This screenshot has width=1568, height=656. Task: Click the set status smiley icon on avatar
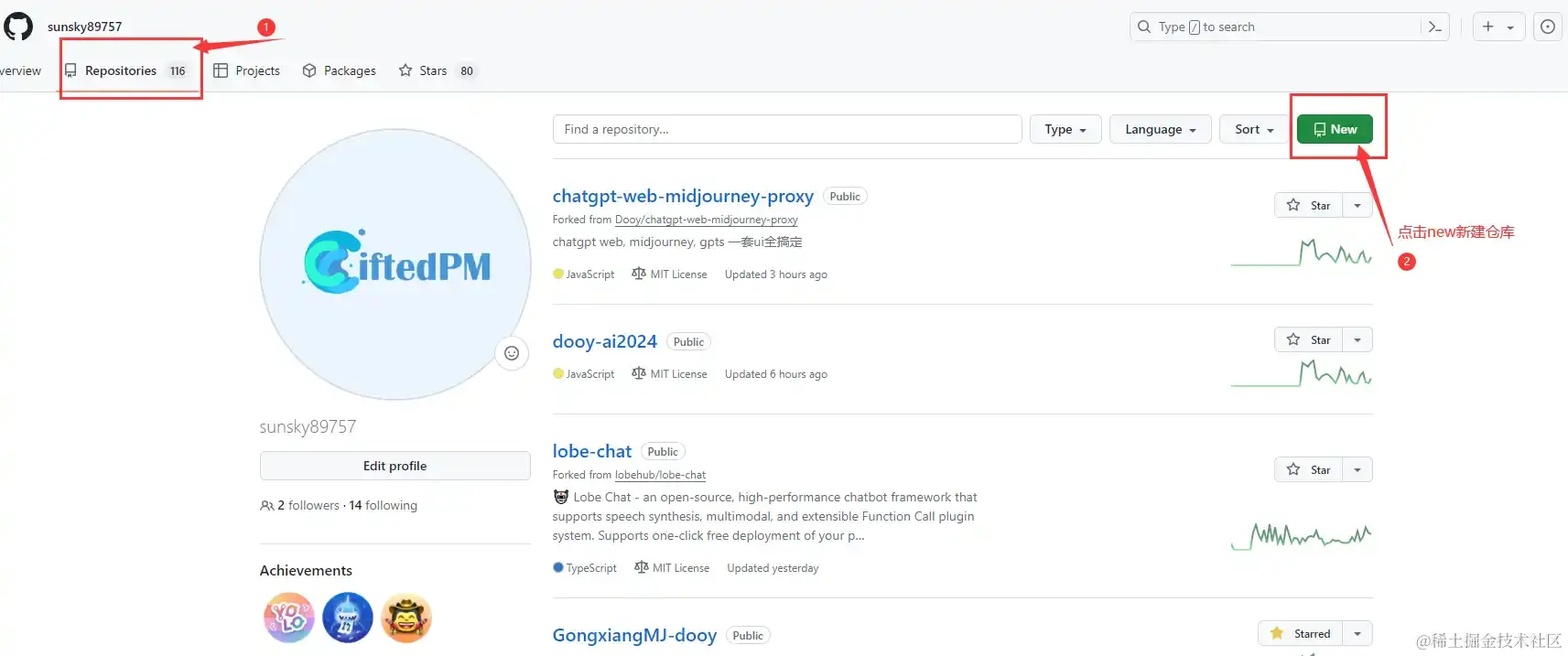tap(512, 353)
